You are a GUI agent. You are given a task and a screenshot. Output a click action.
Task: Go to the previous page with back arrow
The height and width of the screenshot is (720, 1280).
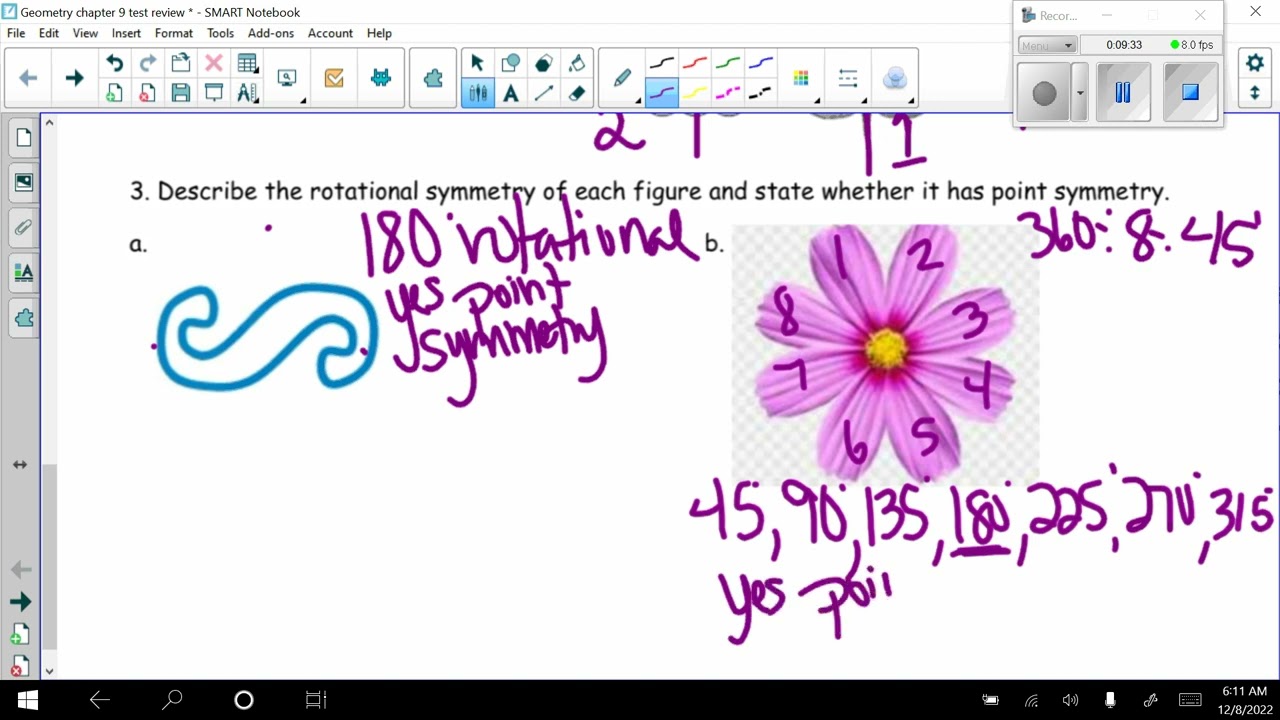coord(28,78)
